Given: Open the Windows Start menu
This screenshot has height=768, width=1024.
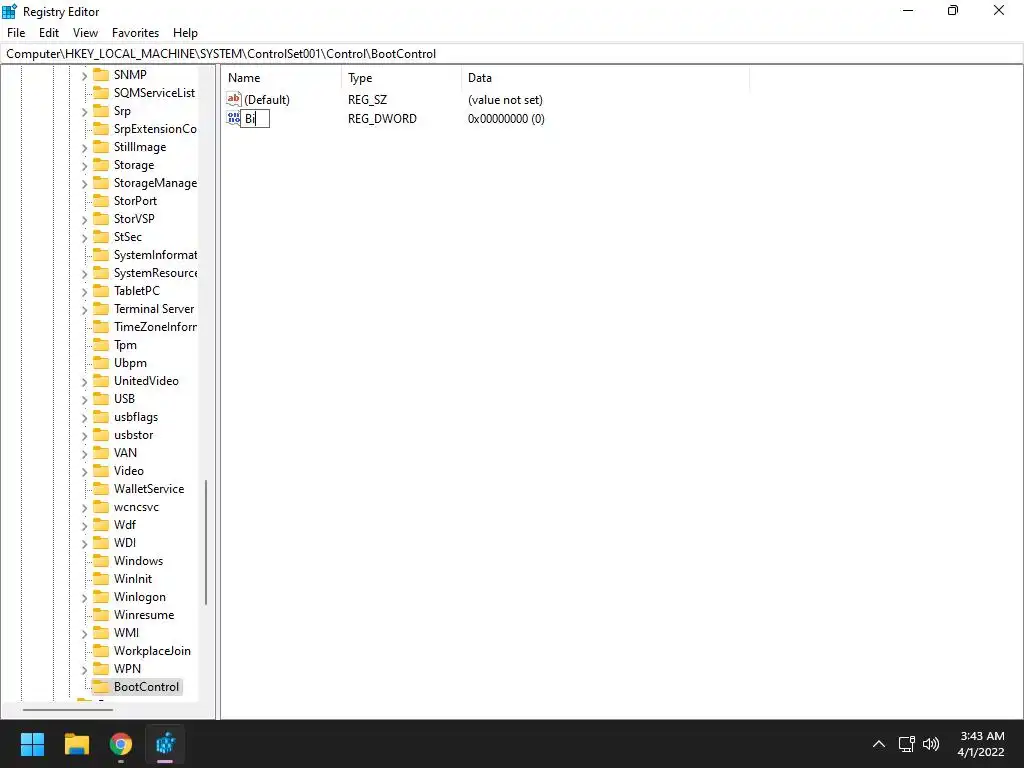Looking at the screenshot, I should (32, 744).
